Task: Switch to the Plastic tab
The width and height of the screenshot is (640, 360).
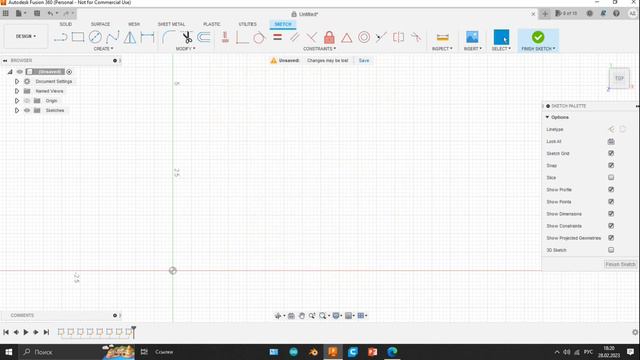Action: (x=211, y=24)
